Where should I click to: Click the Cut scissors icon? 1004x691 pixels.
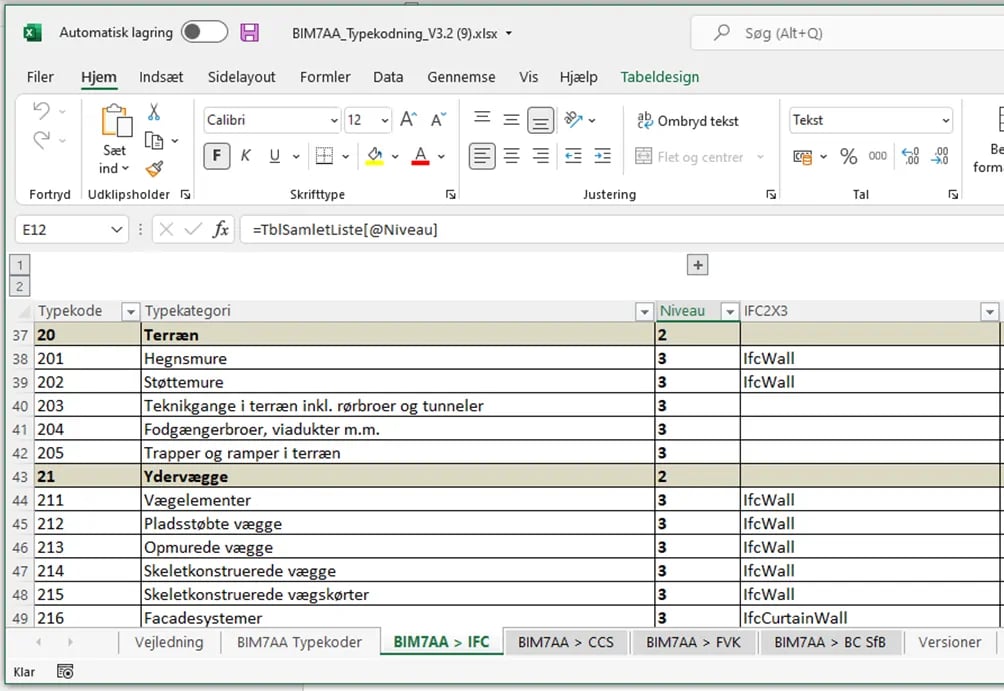click(x=154, y=111)
